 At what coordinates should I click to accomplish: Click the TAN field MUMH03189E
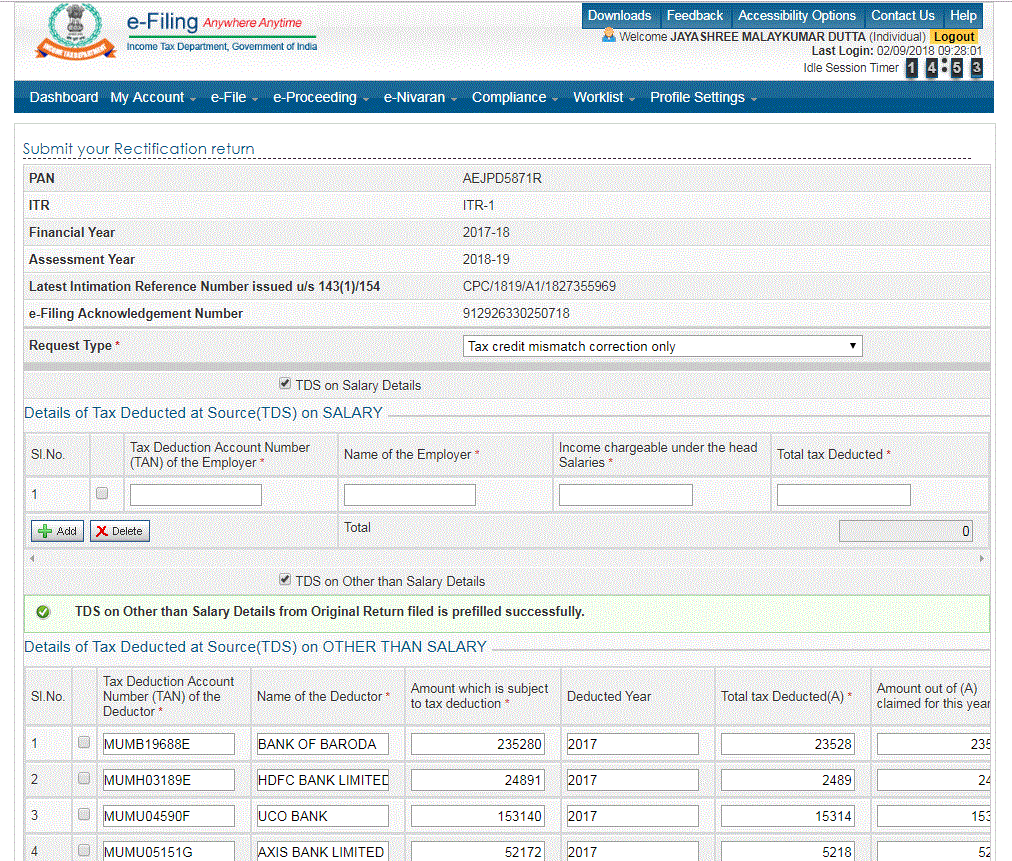click(168, 780)
